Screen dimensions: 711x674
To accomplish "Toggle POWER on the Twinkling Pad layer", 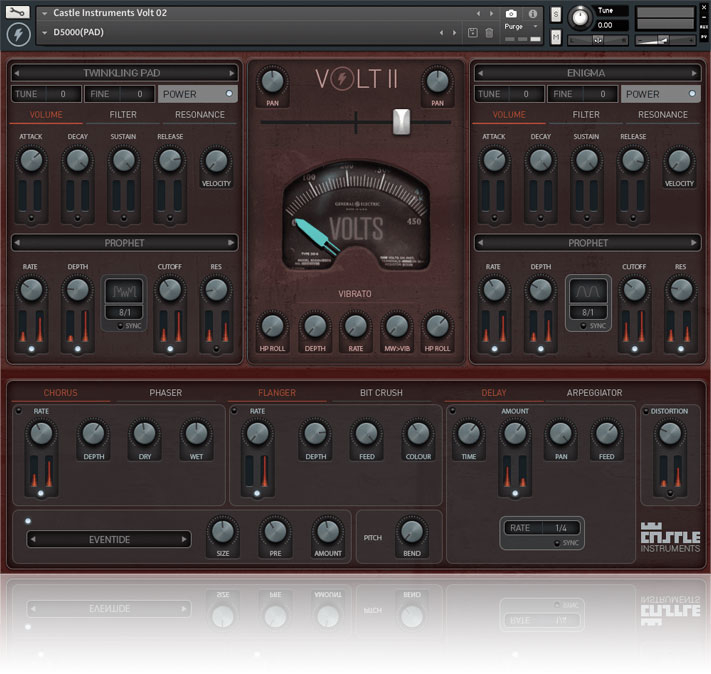I will pos(229,94).
